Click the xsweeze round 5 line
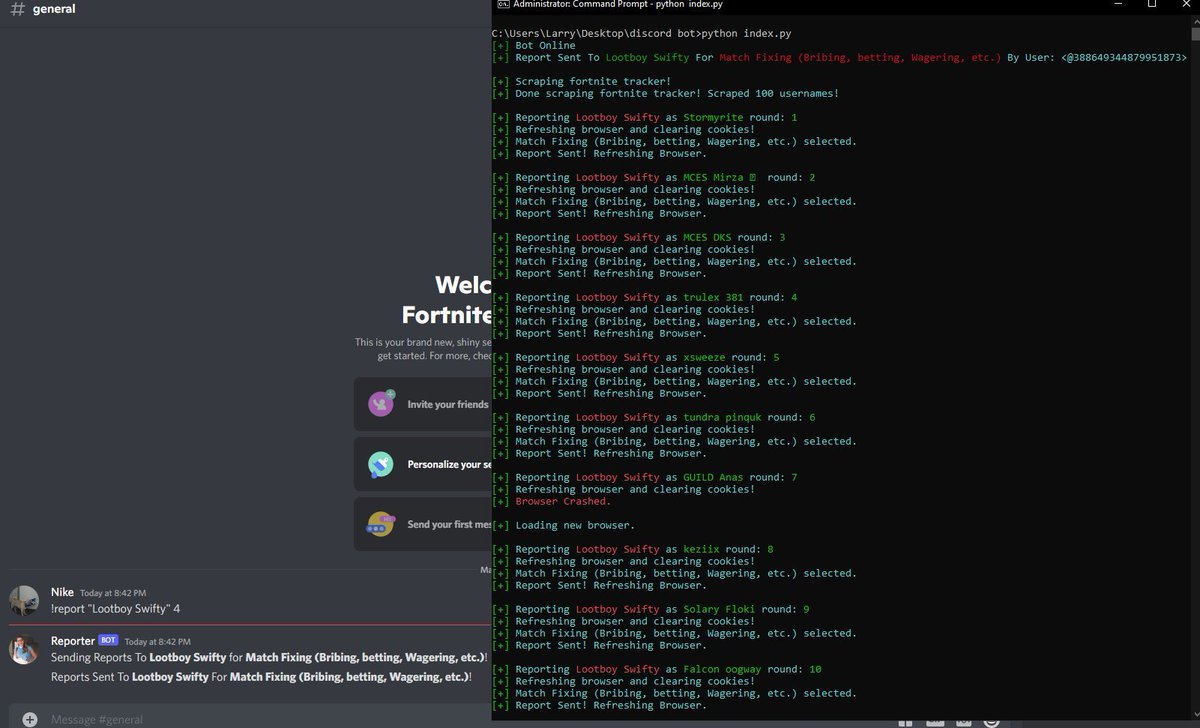 [636, 358]
